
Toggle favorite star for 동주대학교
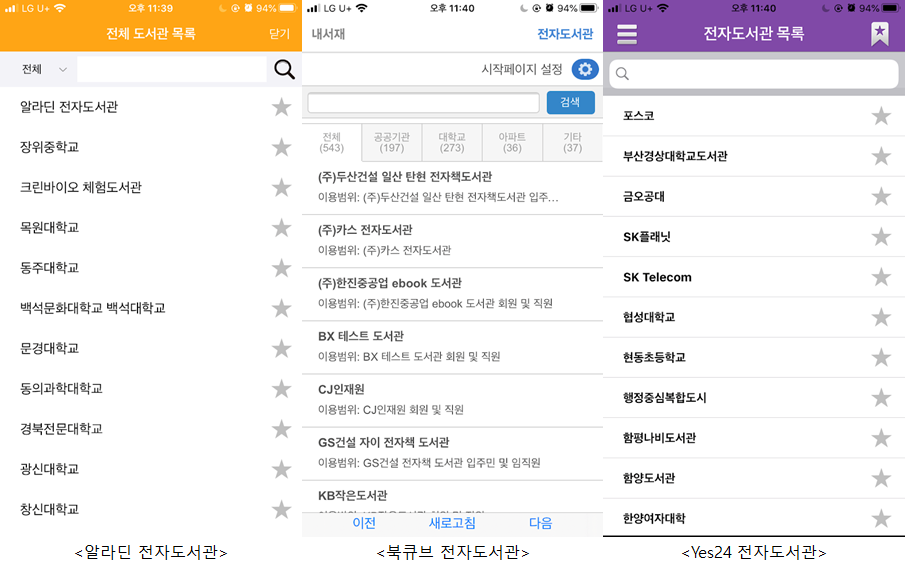(x=282, y=268)
